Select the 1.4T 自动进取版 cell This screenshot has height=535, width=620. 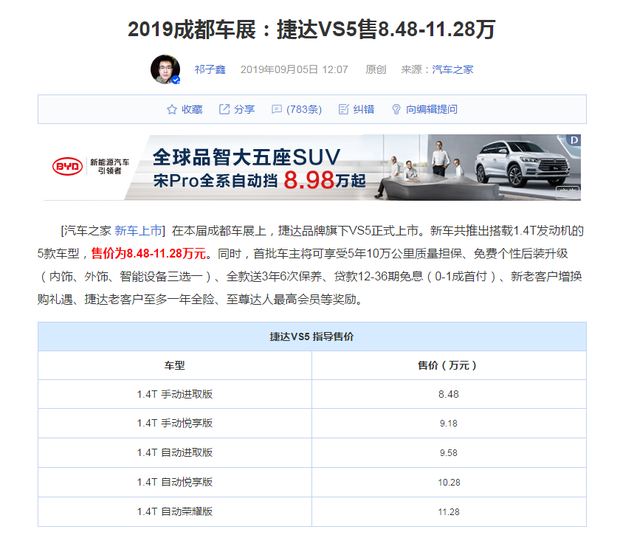tap(175, 452)
